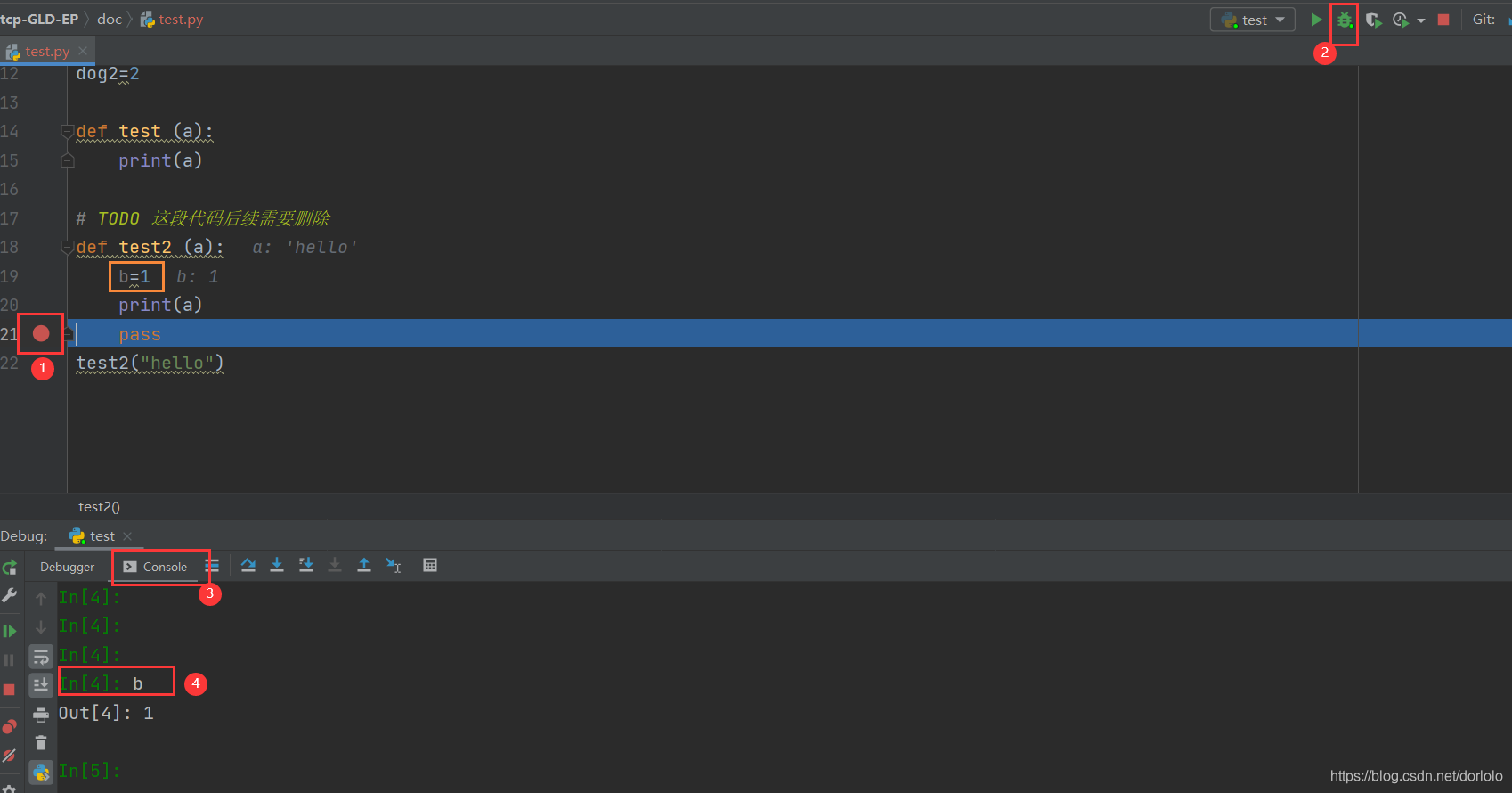Screen dimensions: 1512x793
Task: Click the Step Into icon in debug toolbar
Action: (x=277, y=565)
